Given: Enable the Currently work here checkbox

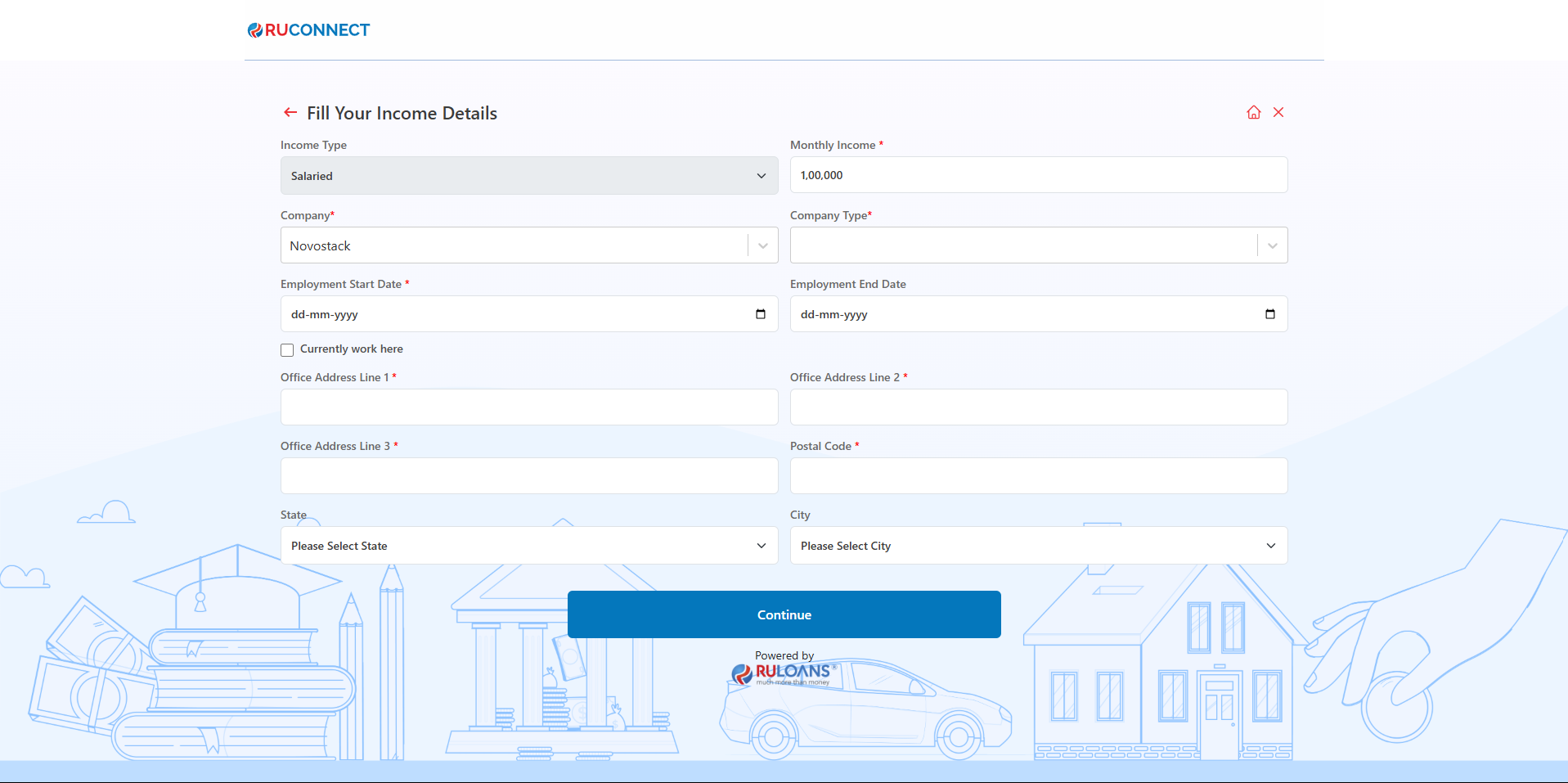Looking at the screenshot, I should pyautogui.click(x=287, y=350).
